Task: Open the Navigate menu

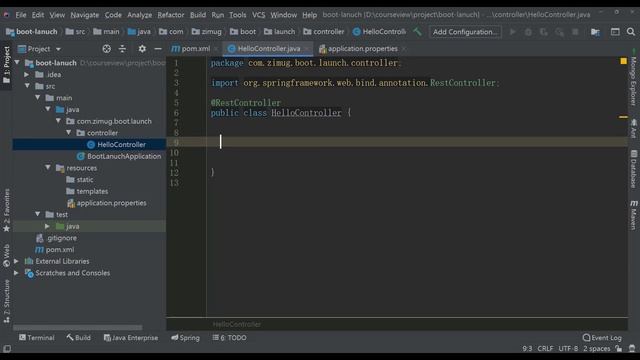Action: click(84, 15)
